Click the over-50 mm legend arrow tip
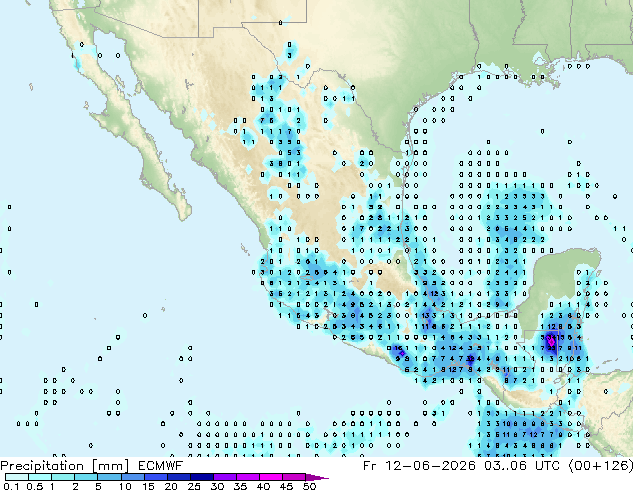This screenshot has height=490, width=634. click(x=318, y=477)
